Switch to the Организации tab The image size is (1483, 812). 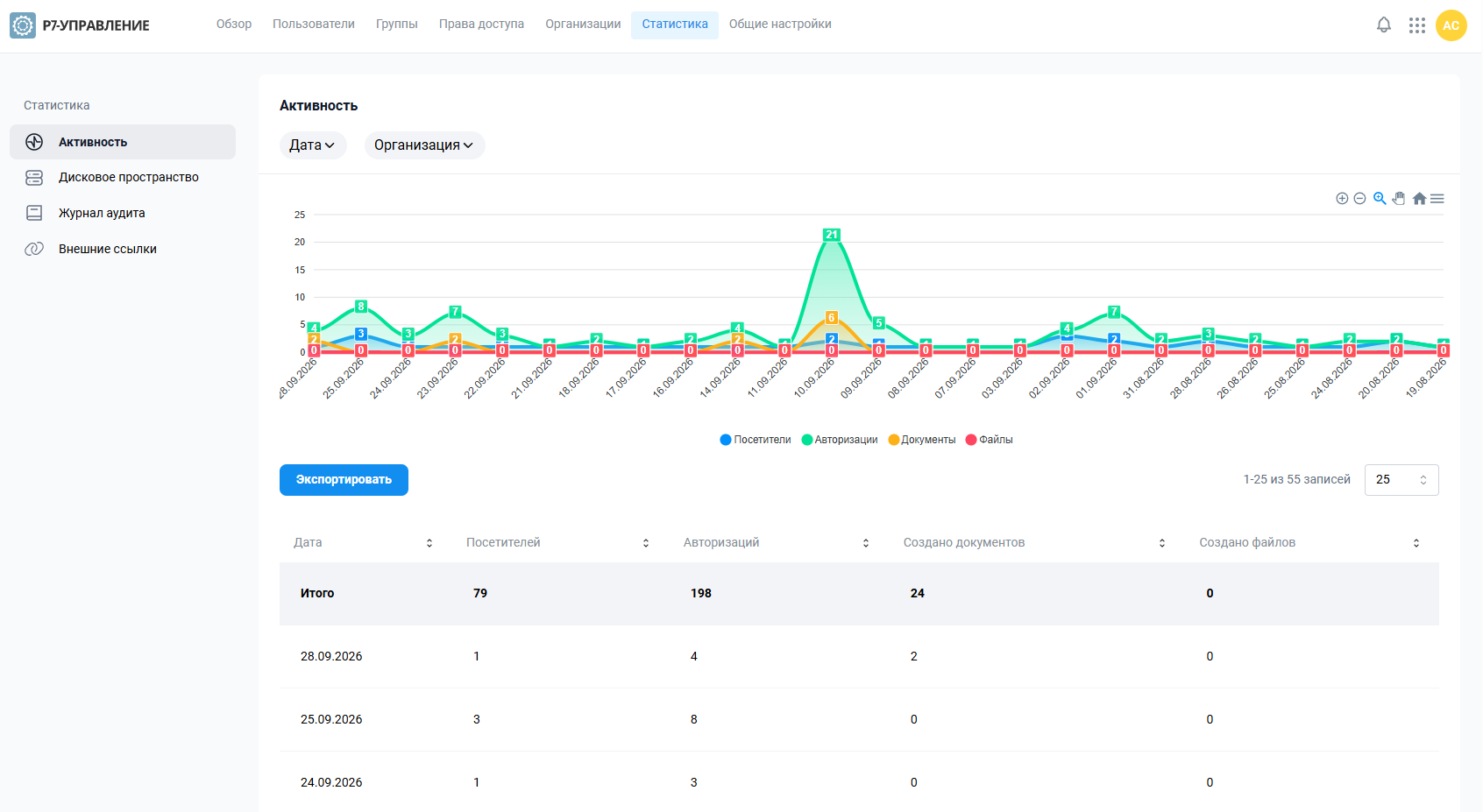[x=583, y=25]
